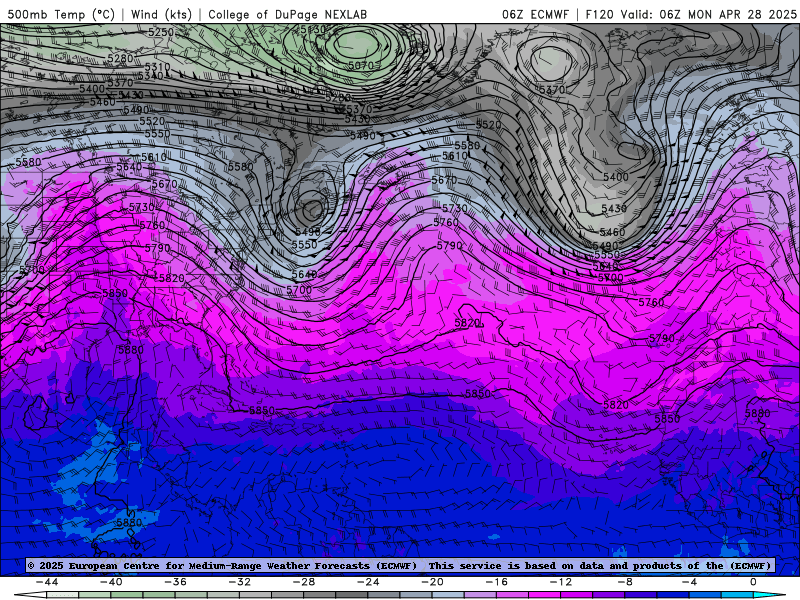Click the -8 colorbar tick label
This screenshot has height=600, width=800.
click(625, 582)
